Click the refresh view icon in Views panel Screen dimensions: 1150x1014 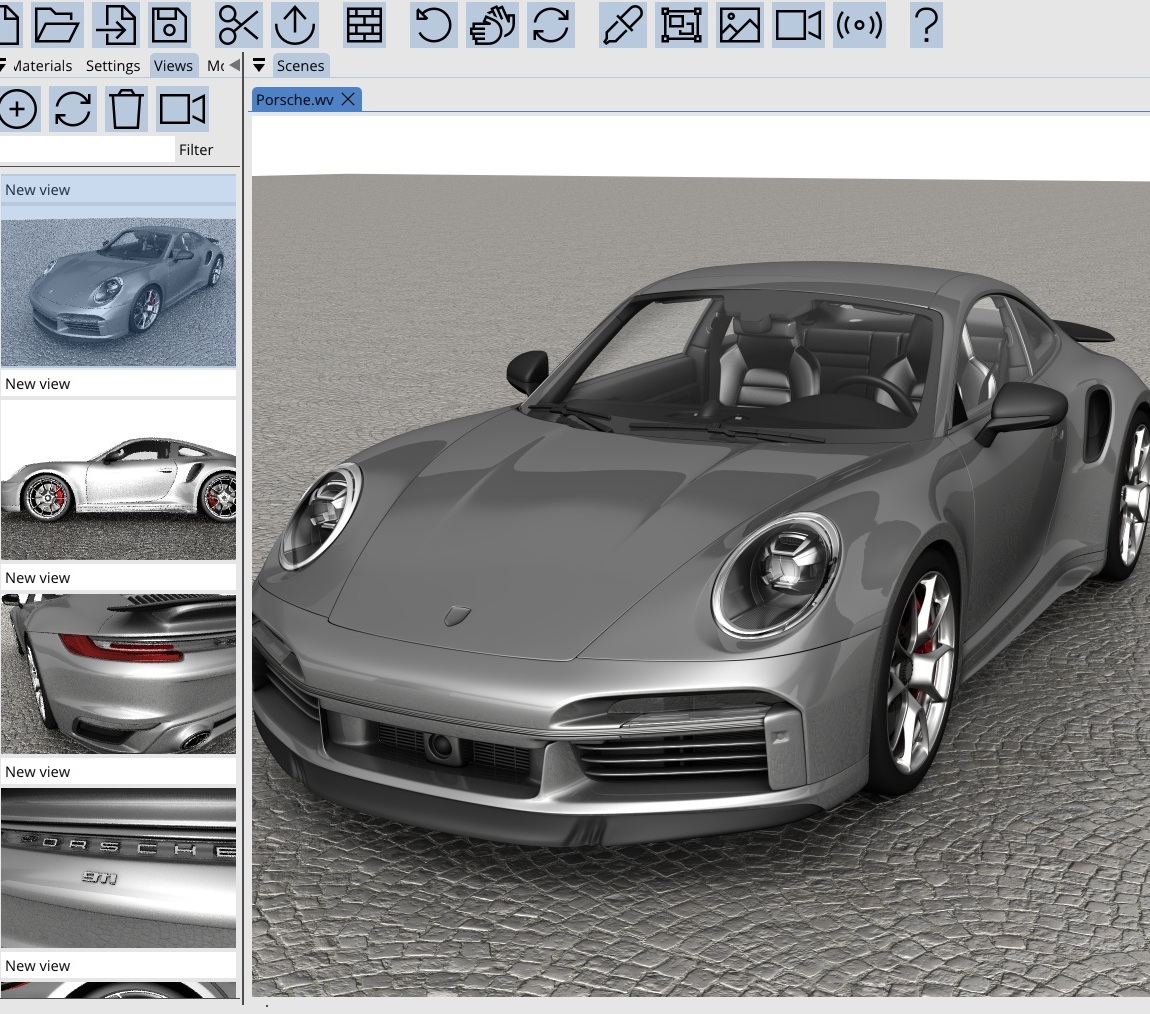click(x=72, y=109)
